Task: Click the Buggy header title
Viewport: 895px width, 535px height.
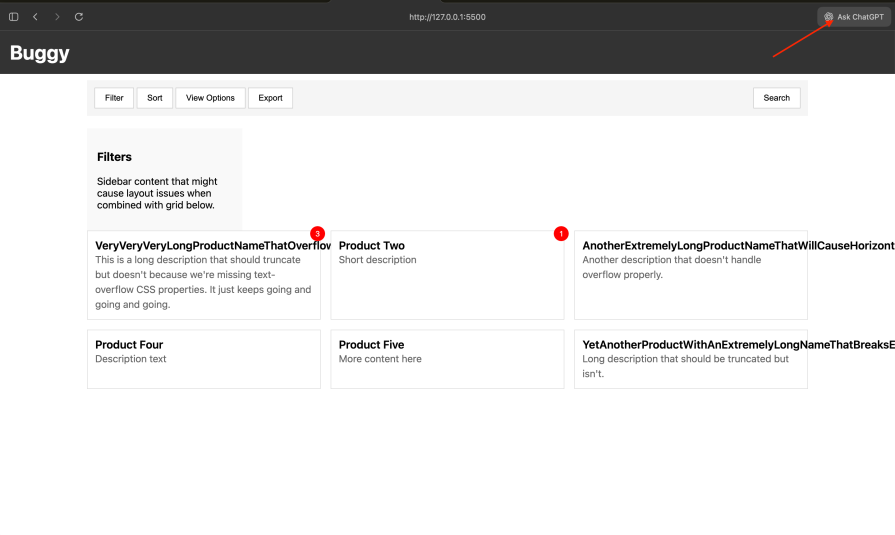Action: coord(40,53)
